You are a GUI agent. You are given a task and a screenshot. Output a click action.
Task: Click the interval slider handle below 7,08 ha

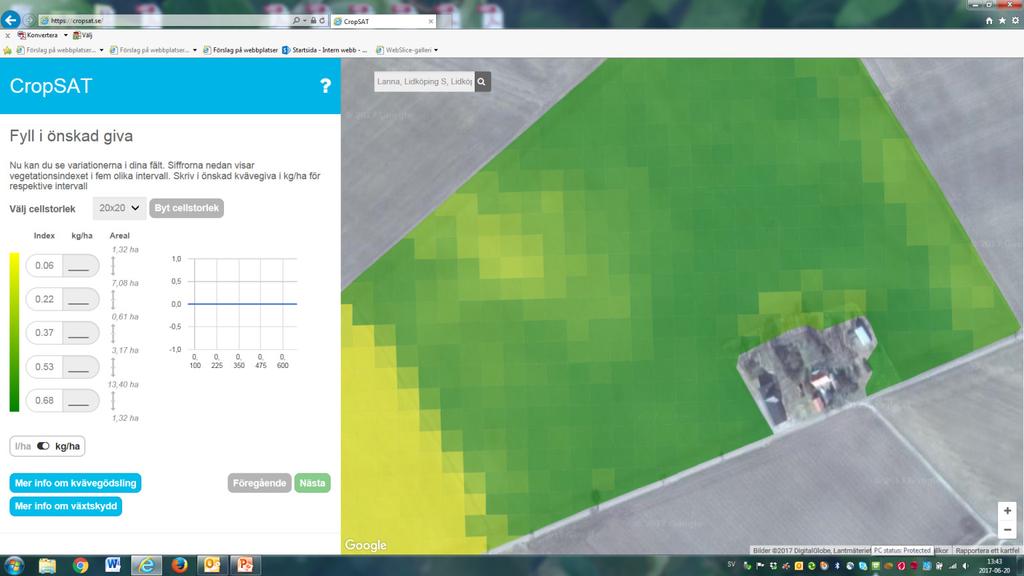(x=113, y=299)
